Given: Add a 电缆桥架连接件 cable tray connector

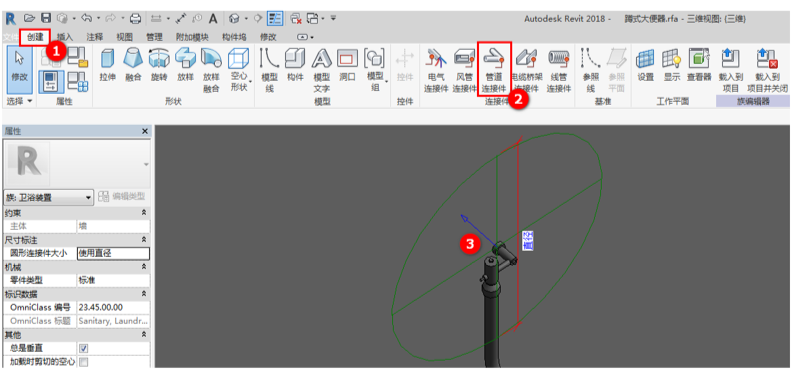Looking at the screenshot, I should click(527, 70).
